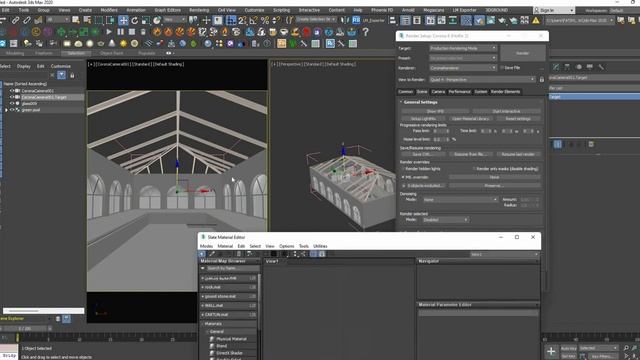Screen dimensions: 640x360
Task: Toggle the 3D Snaps icon
Action: coord(242,20)
